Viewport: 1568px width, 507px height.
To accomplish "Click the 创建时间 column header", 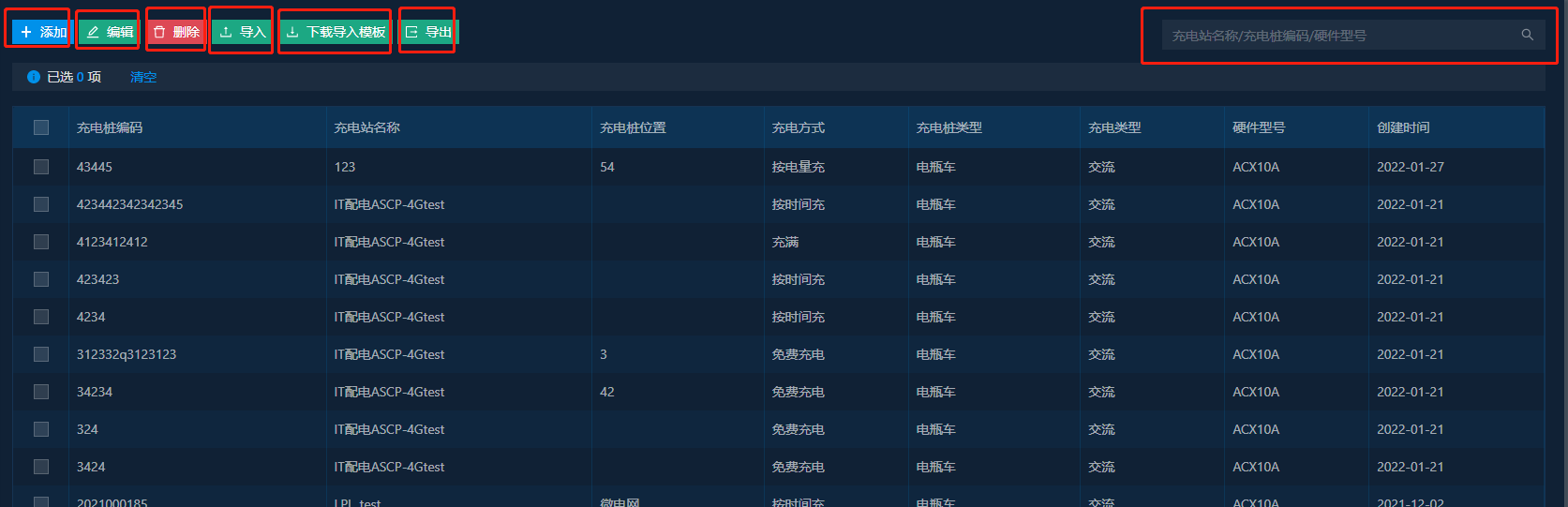I will coord(1403,127).
